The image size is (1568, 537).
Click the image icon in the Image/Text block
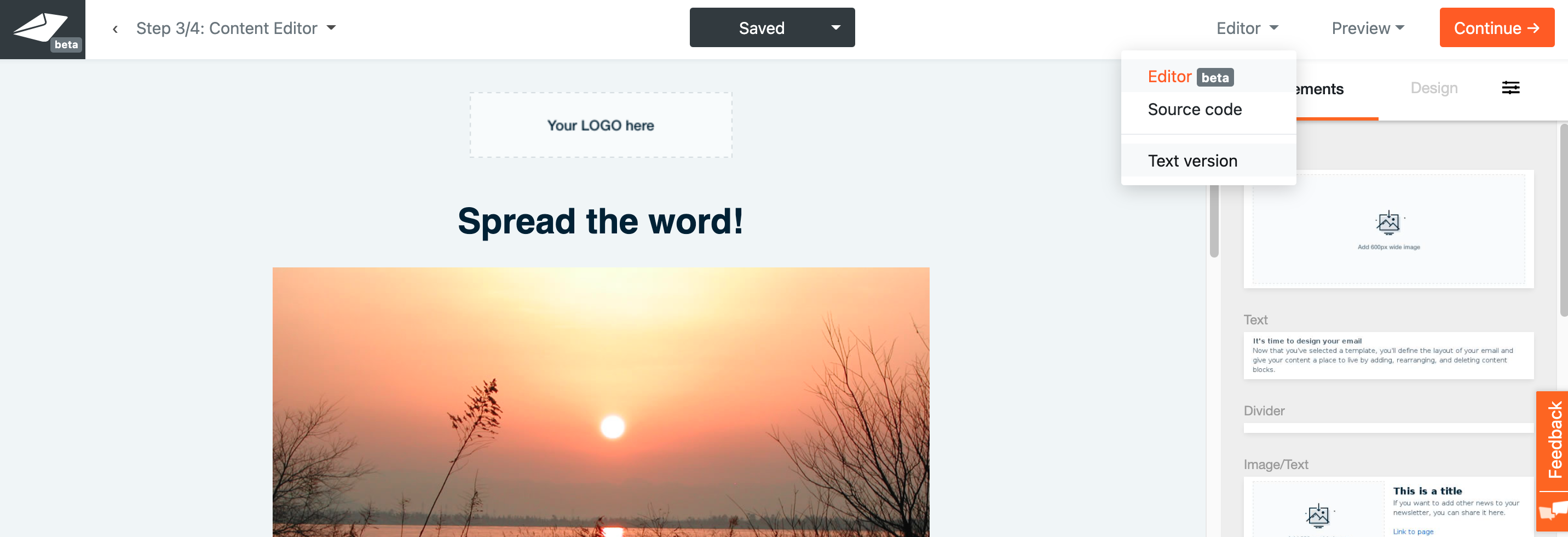pyautogui.click(x=1318, y=515)
